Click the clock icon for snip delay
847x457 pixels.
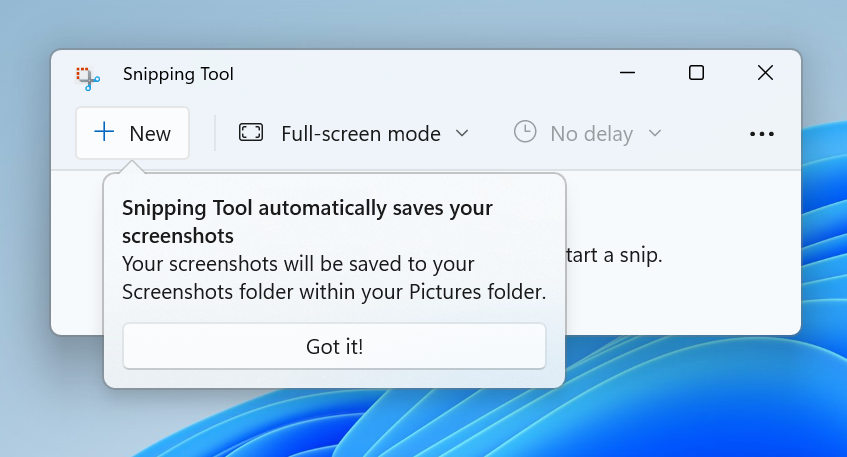point(525,132)
